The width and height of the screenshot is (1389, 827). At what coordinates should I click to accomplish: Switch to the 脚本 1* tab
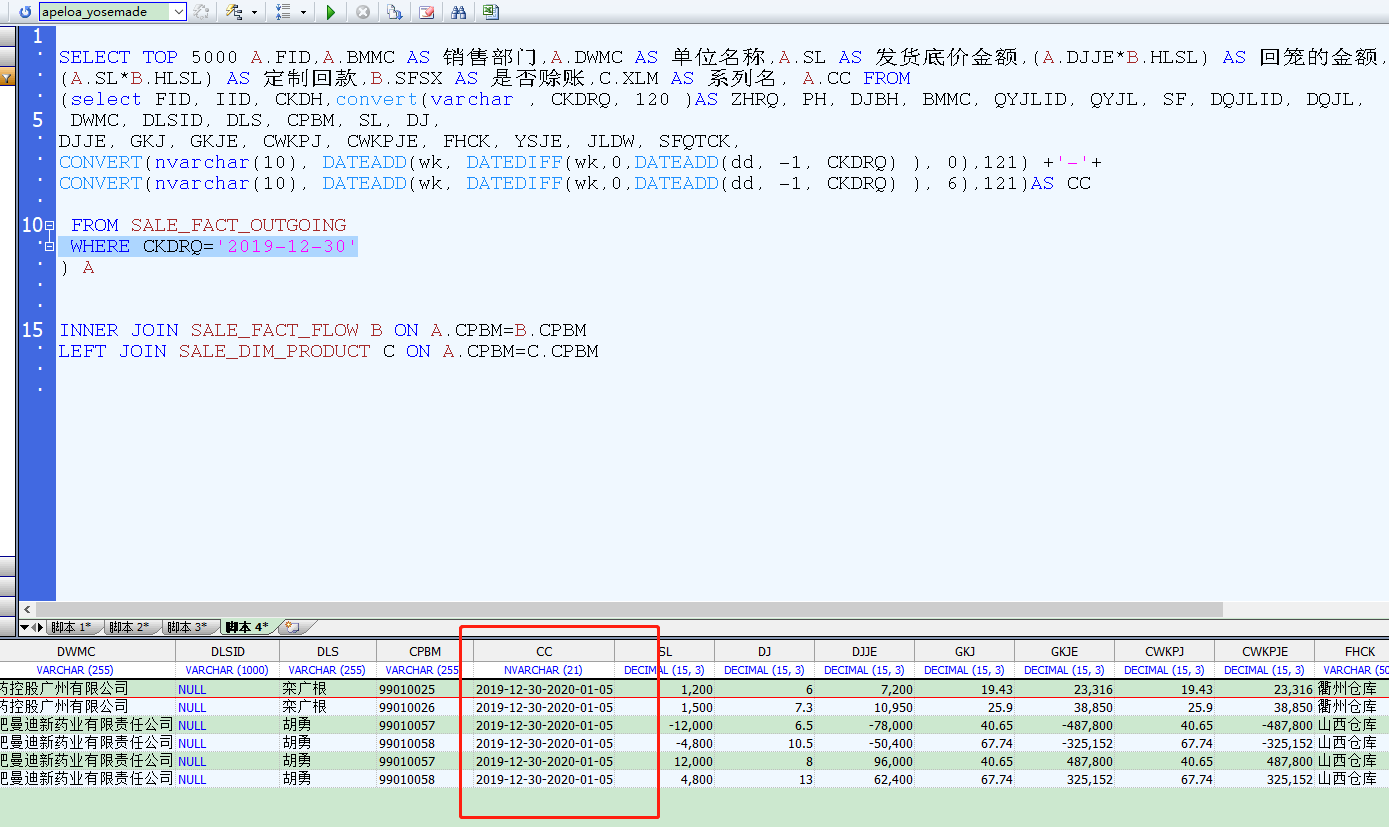pyautogui.click(x=72, y=627)
